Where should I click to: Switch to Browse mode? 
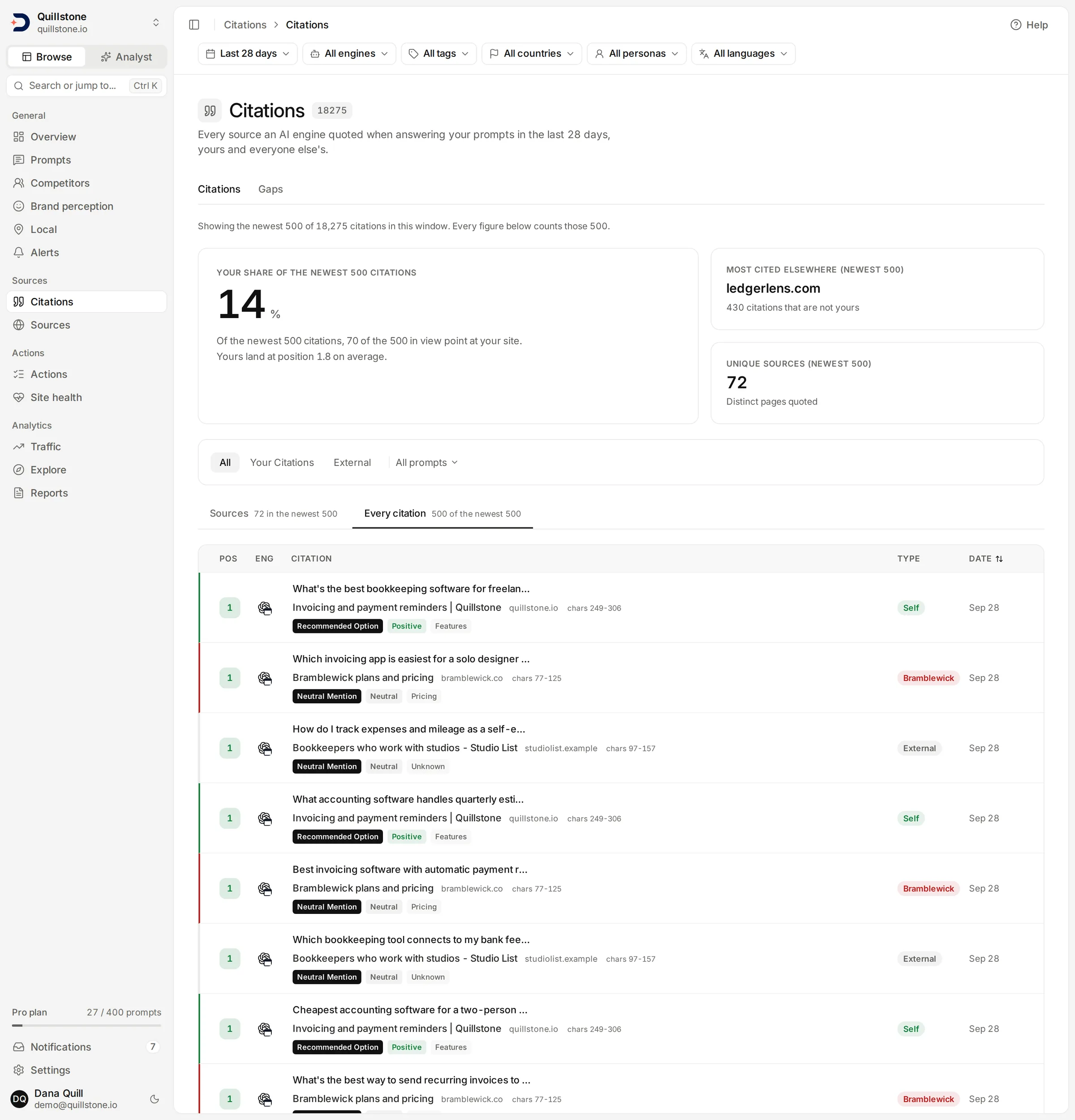click(x=47, y=56)
